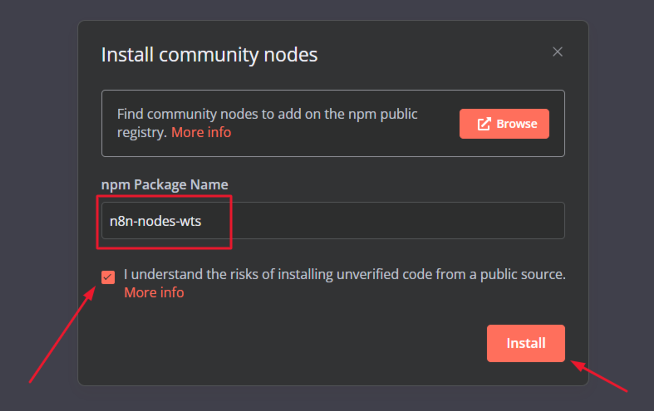Image resolution: width=654 pixels, height=411 pixels.
Task: Click the "npm Package Name" field label
Action: (x=164, y=185)
